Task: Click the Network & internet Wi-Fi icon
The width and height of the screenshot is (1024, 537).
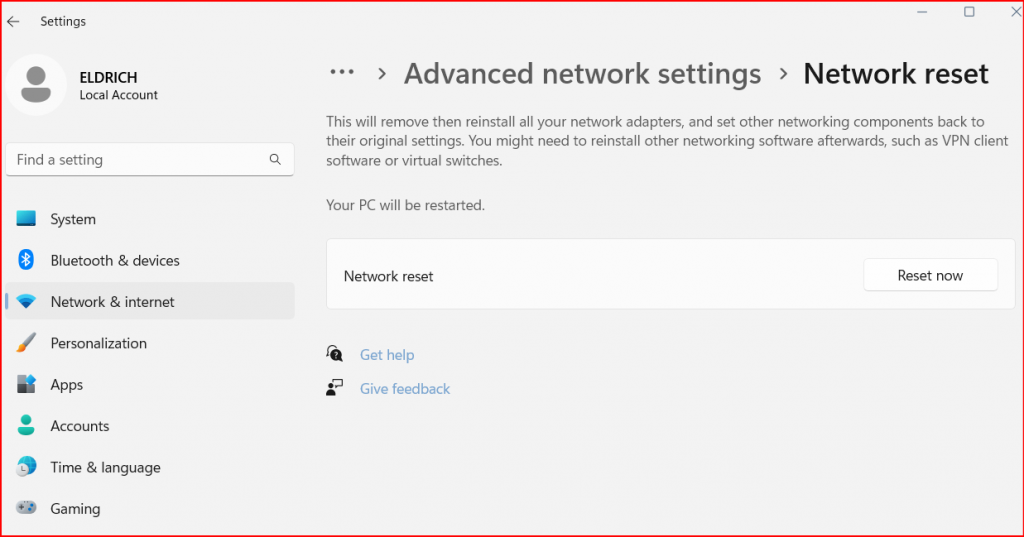Action: tap(26, 301)
